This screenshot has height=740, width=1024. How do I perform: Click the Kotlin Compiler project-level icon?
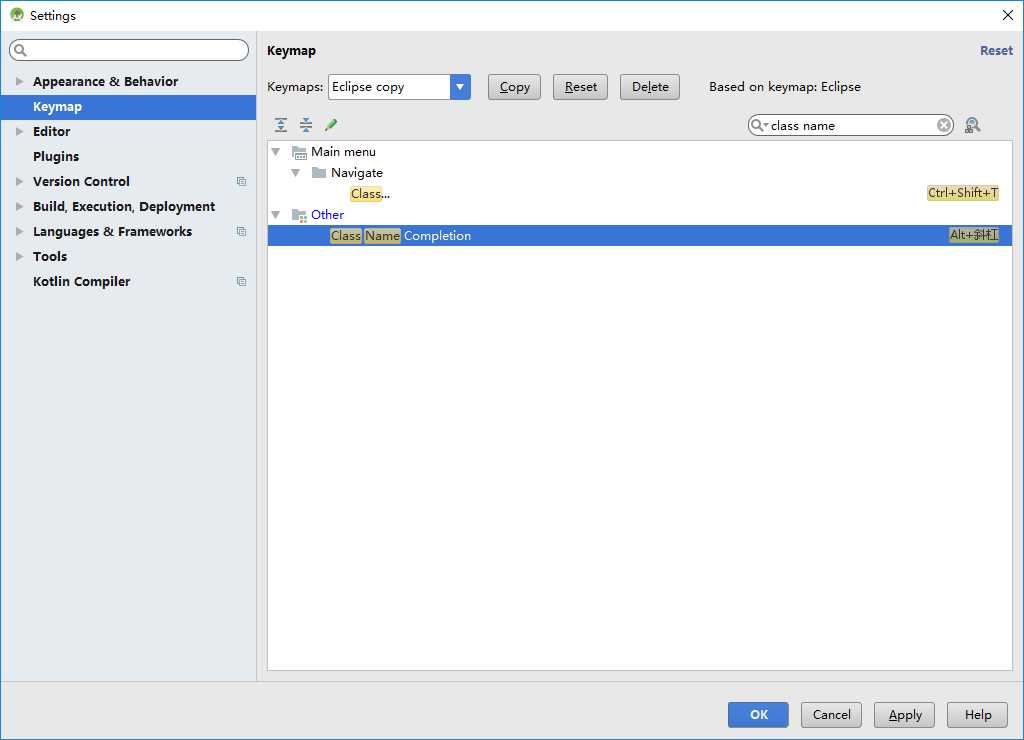241,282
